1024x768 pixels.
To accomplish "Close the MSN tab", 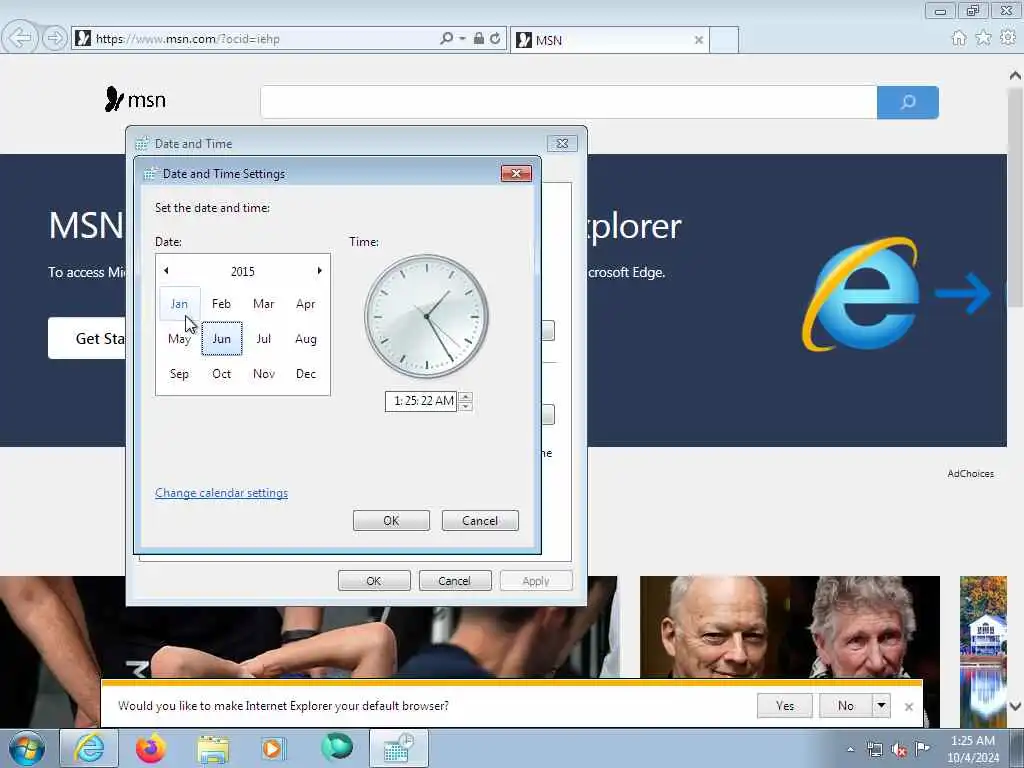I will (x=699, y=40).
